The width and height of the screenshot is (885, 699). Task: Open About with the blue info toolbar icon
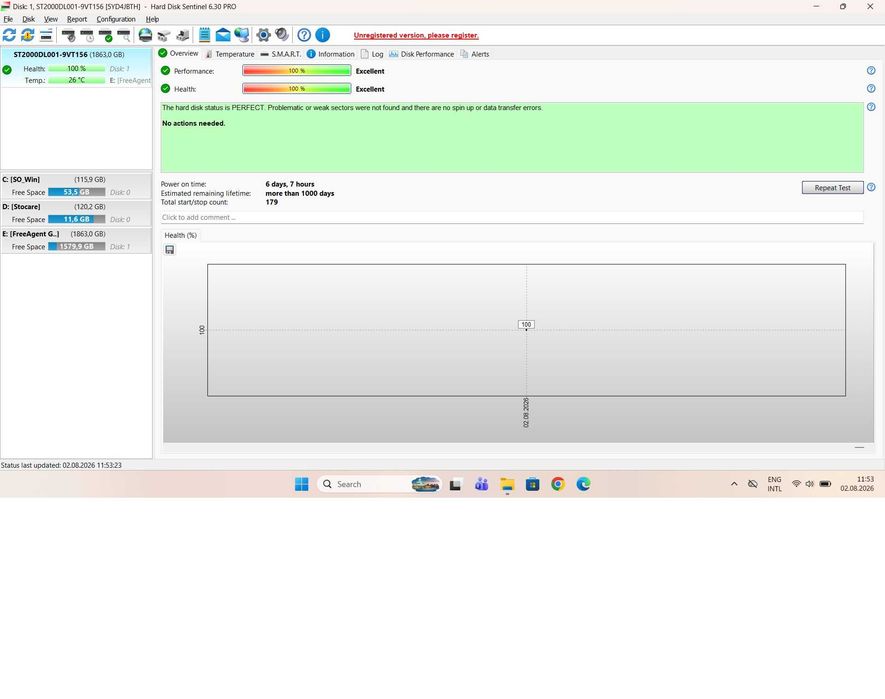click(322, 35)
